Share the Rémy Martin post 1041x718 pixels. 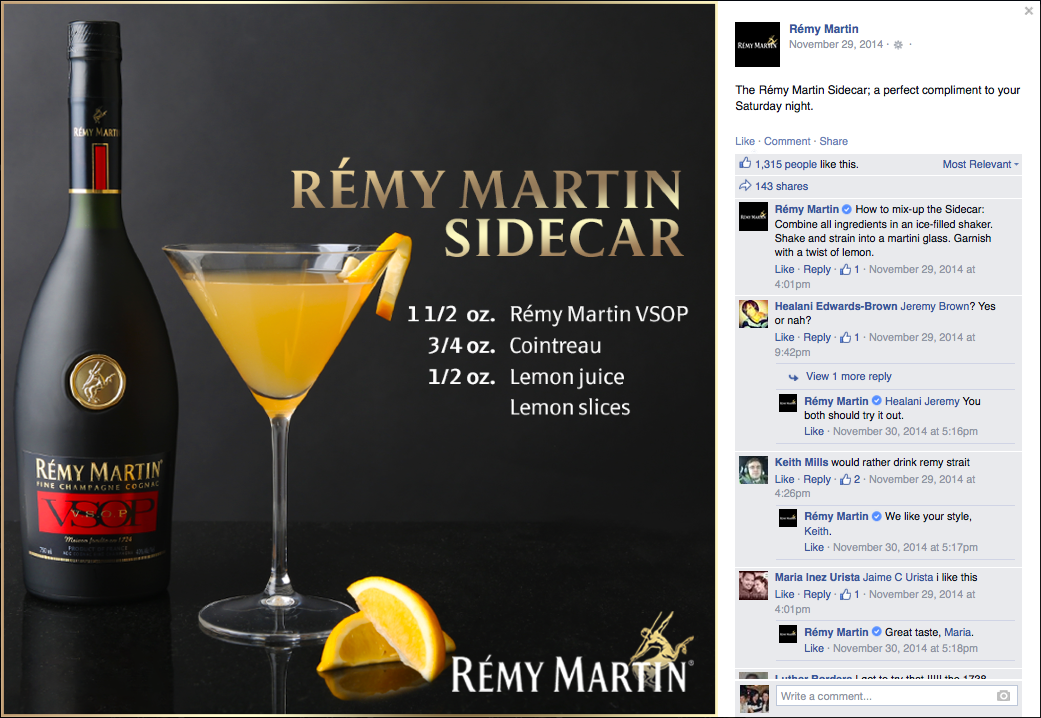point(833,141)
